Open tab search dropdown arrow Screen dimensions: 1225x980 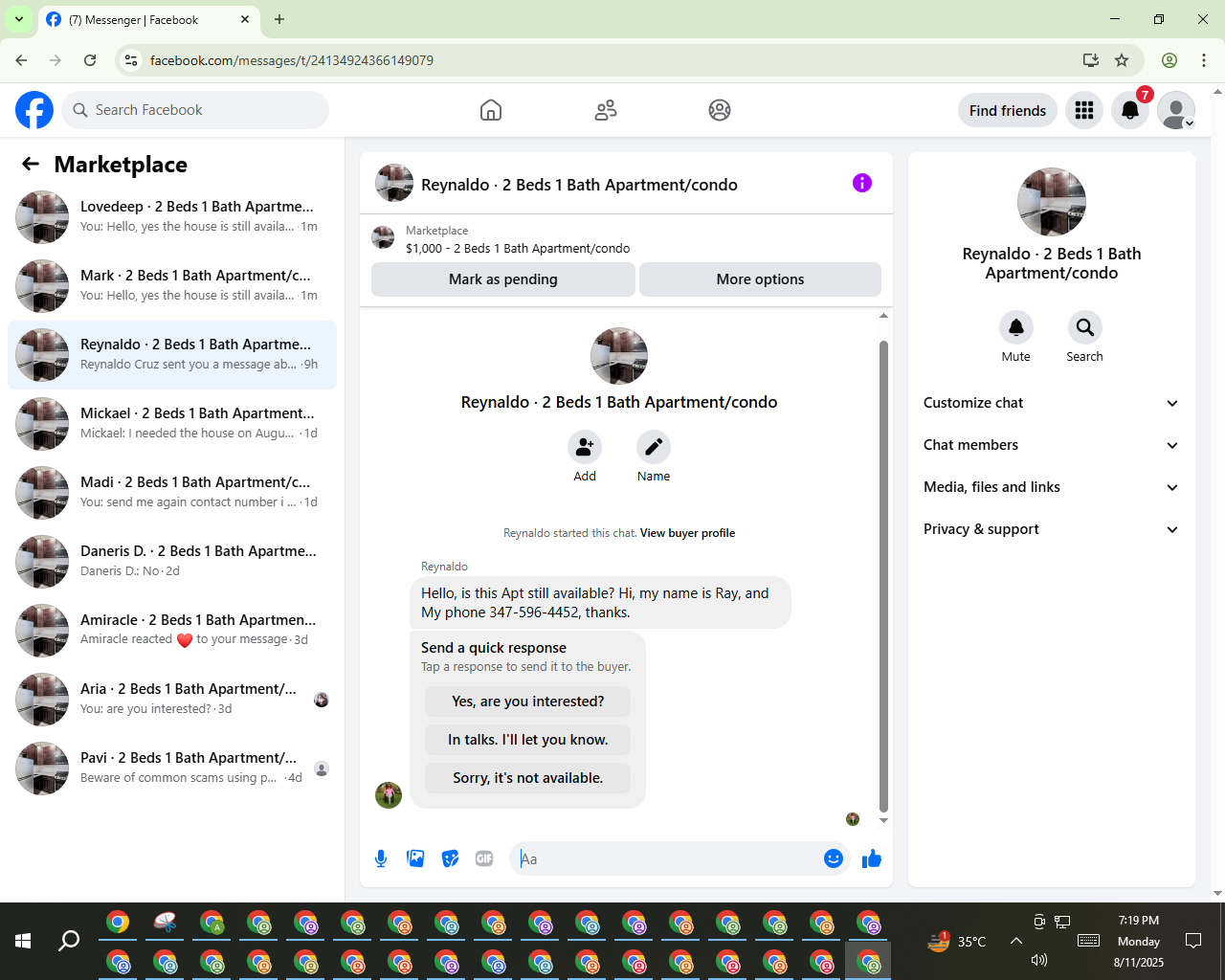point(18,19)
